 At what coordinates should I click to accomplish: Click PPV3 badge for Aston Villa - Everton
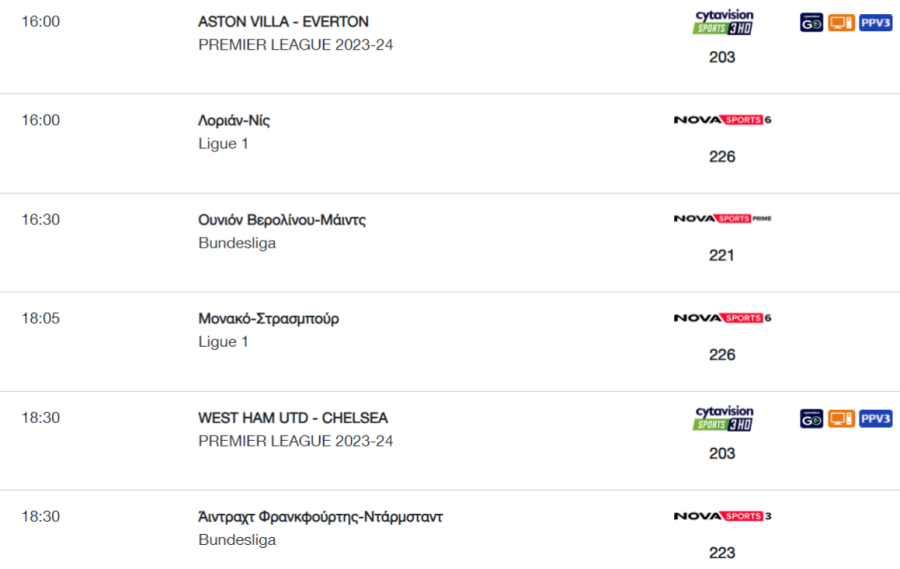[x=875, y=23]
